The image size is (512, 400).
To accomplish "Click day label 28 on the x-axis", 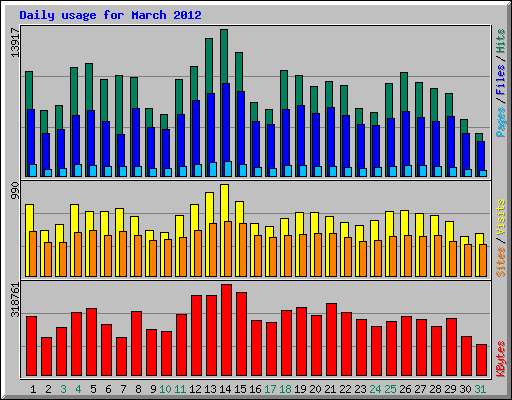I will click(x=435, y=389).
